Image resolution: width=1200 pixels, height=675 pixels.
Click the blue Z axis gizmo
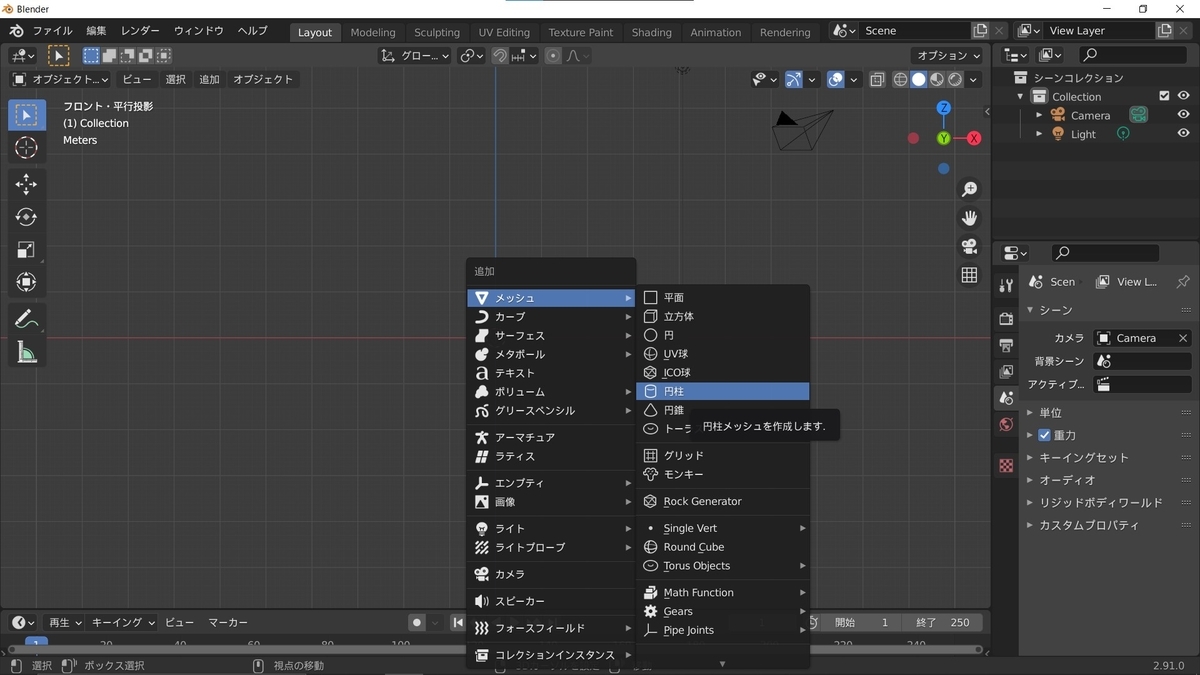[x=944, y=108]
